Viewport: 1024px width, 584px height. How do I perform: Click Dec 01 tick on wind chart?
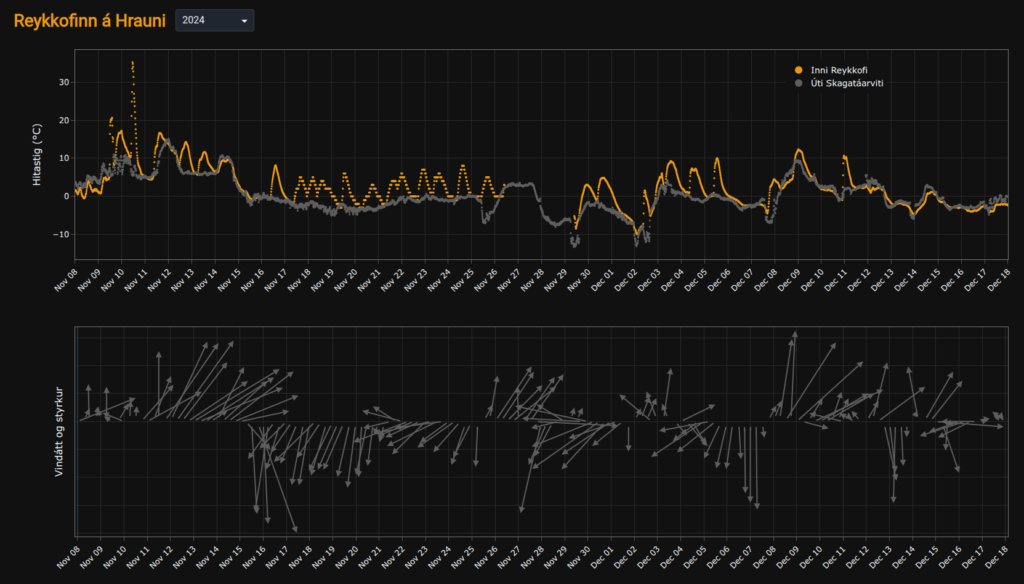coord(604,555)
